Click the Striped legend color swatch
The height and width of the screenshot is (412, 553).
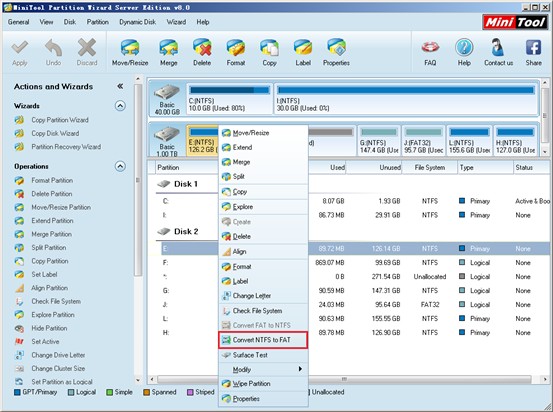[190, 392]
